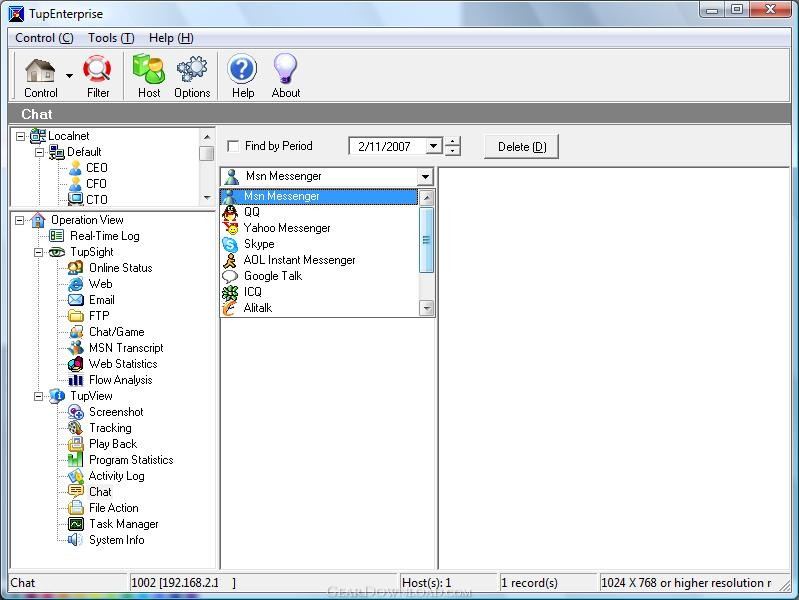This screenshot has width=799, height=600.
Task: Open the Filter lifebuoy tool
Action: (x=97, y=76)
